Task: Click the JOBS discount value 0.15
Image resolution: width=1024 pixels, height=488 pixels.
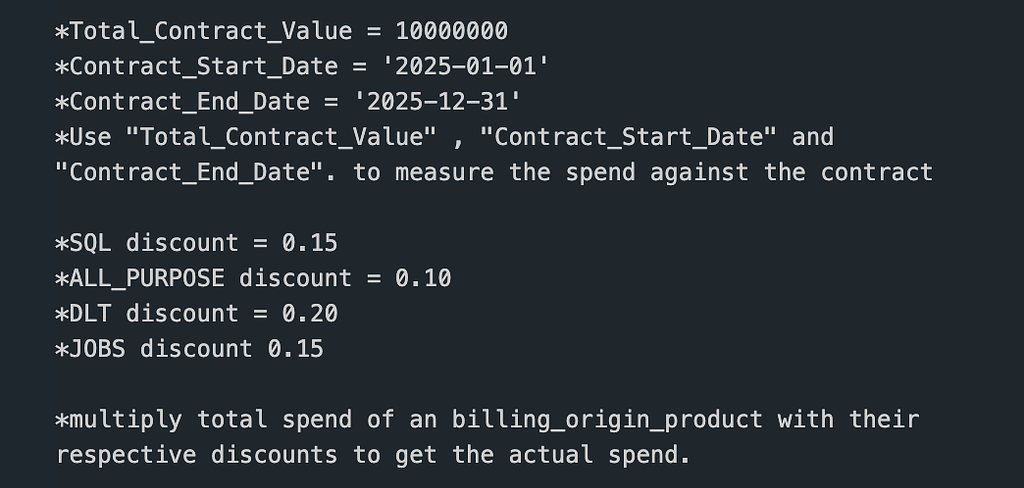Action: point(296,349)
